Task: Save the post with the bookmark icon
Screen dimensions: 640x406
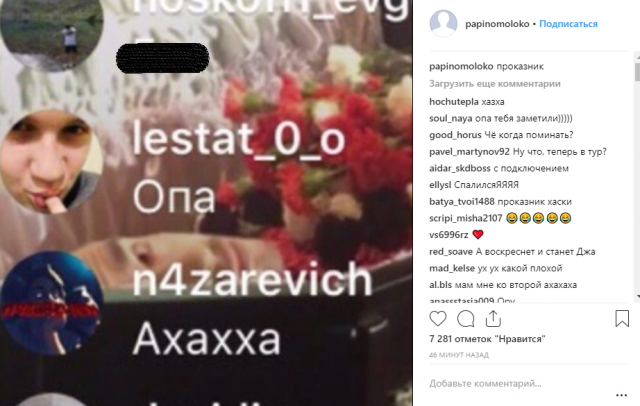Action: click(622, 319)
